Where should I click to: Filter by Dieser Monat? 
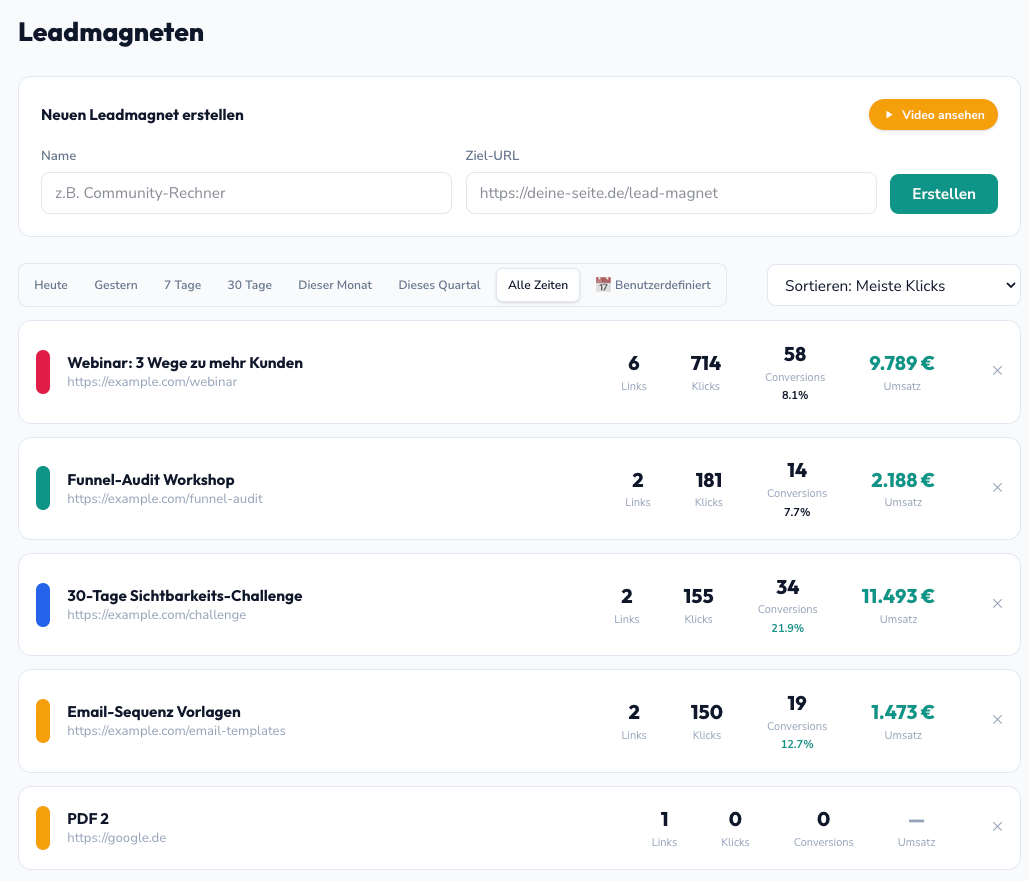point(335,285)
